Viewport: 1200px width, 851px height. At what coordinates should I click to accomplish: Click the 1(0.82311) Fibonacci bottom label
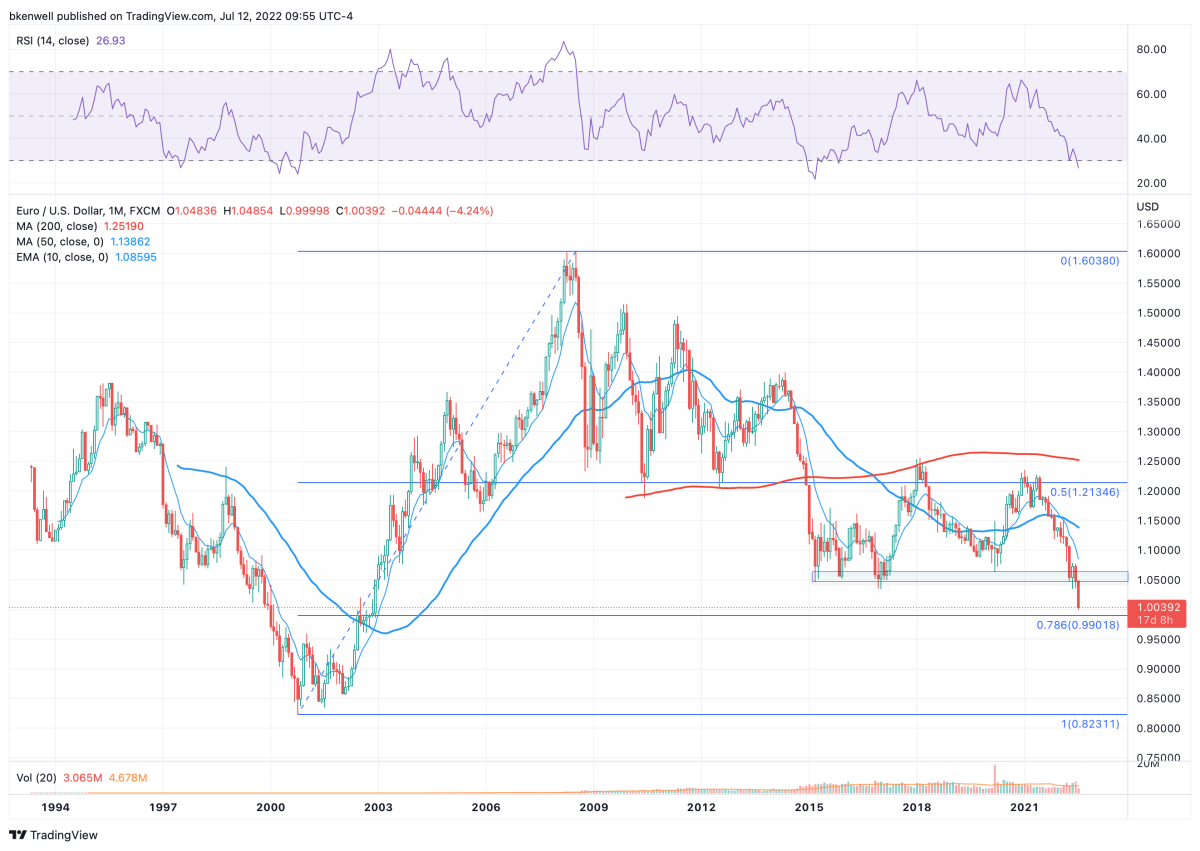(1094, 724)
